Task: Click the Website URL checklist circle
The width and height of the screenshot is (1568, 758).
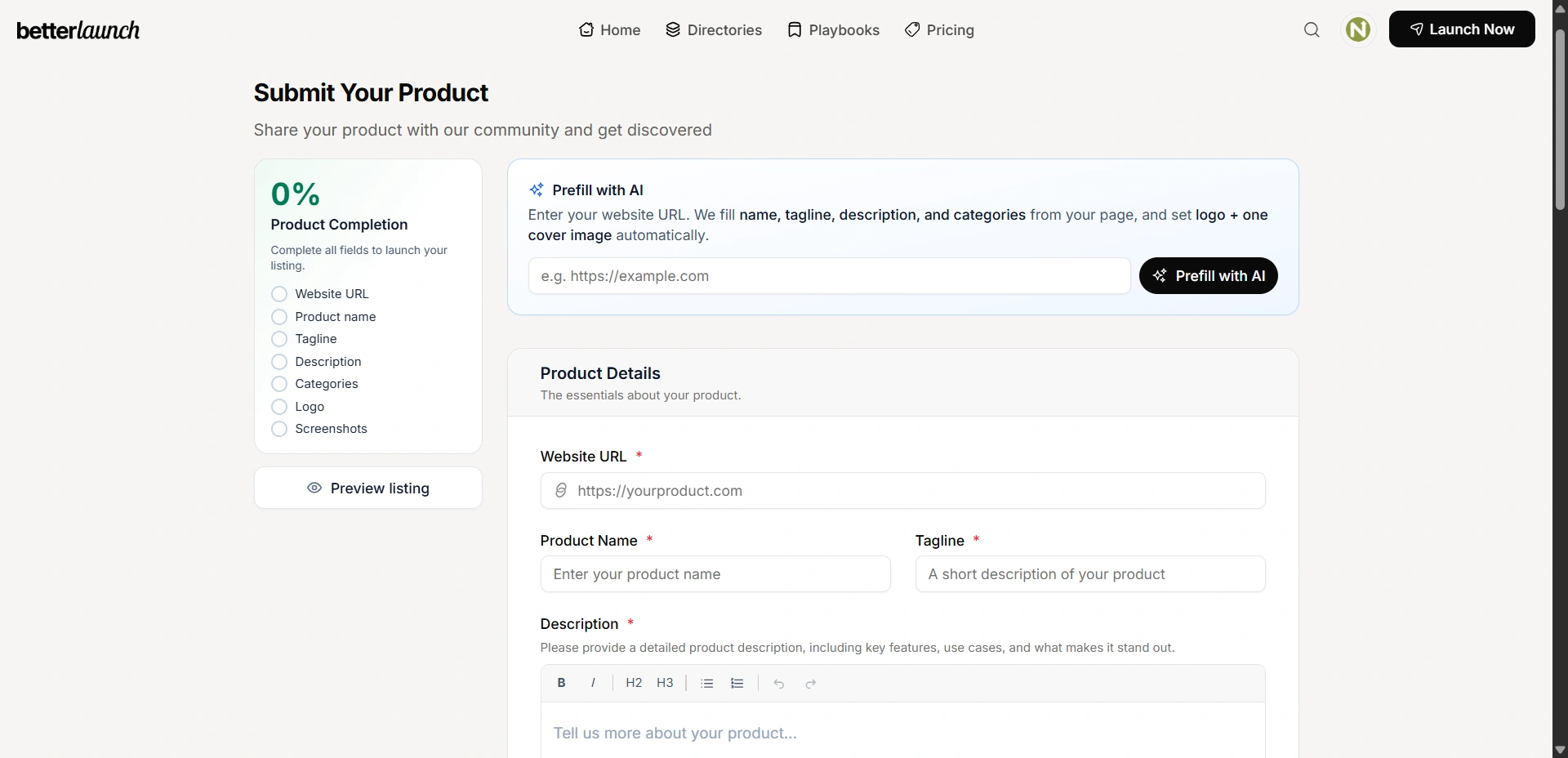Action: click(x=279, y=294)
